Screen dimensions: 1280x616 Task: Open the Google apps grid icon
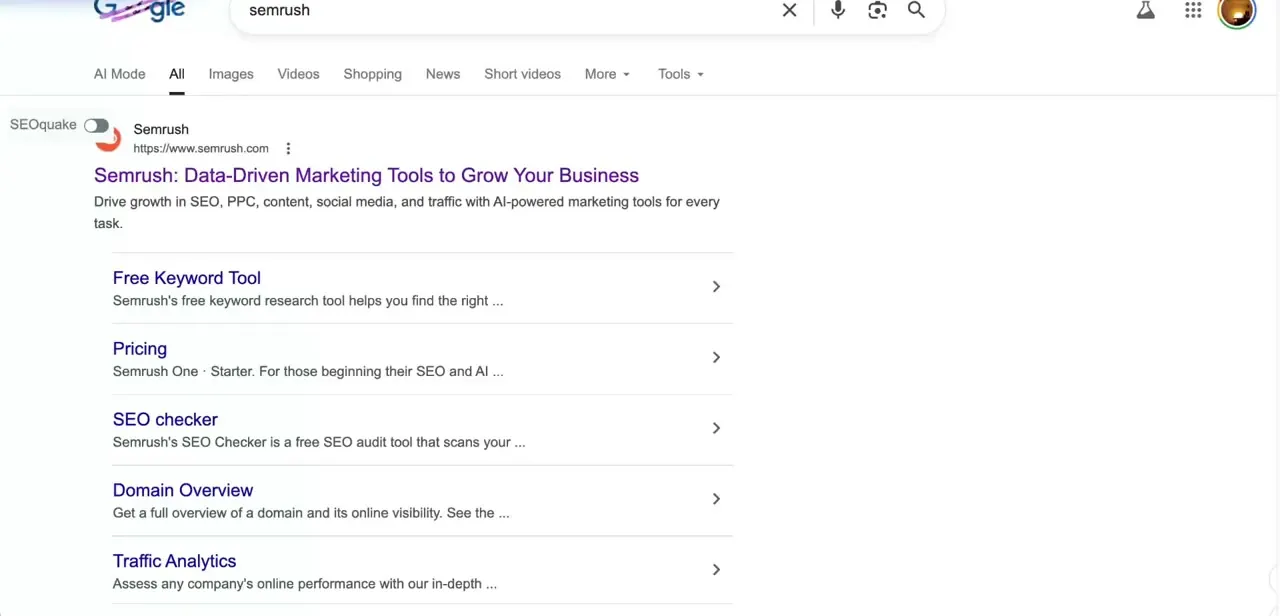tap(1193, 11)
